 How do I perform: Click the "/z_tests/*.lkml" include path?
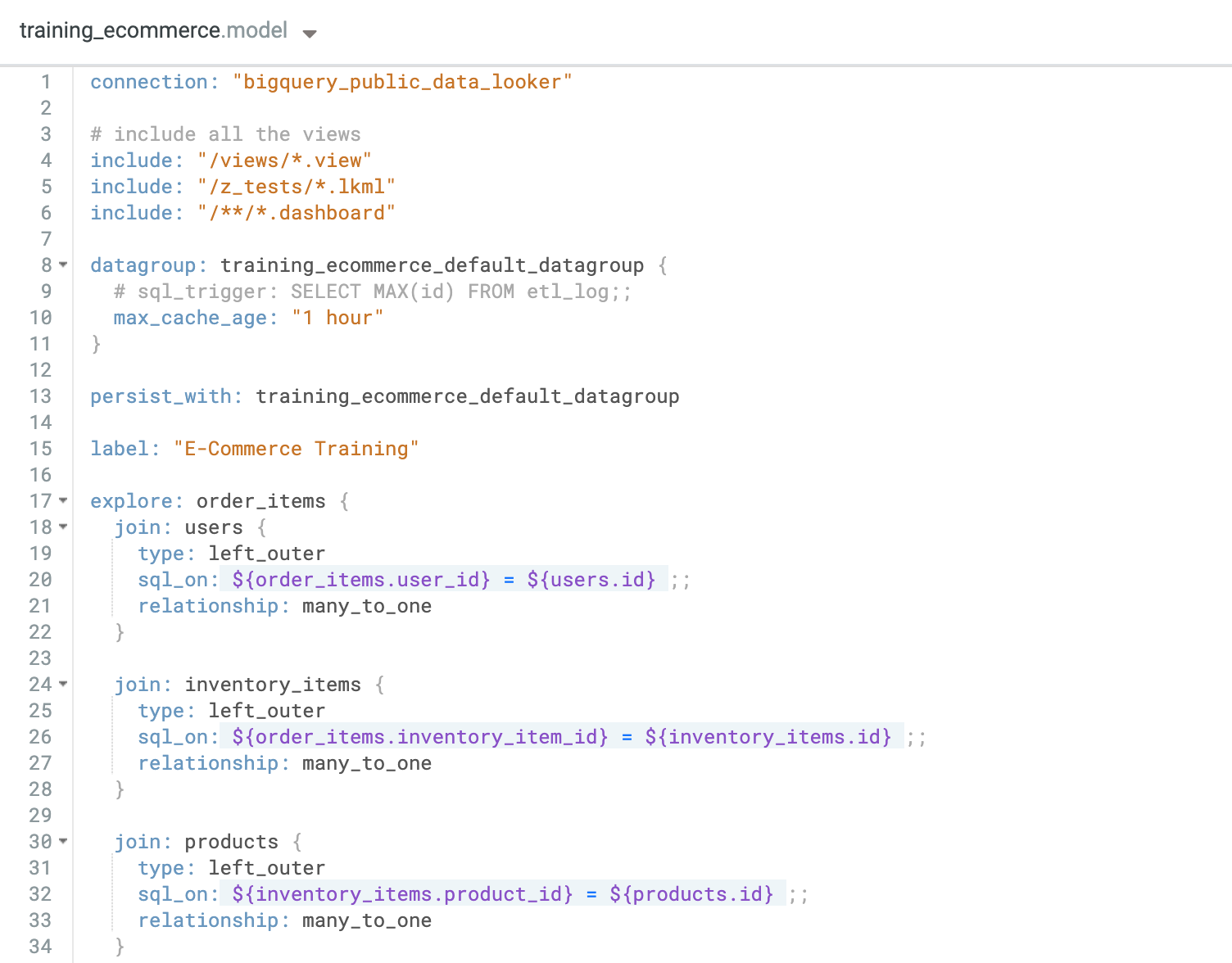296,187
